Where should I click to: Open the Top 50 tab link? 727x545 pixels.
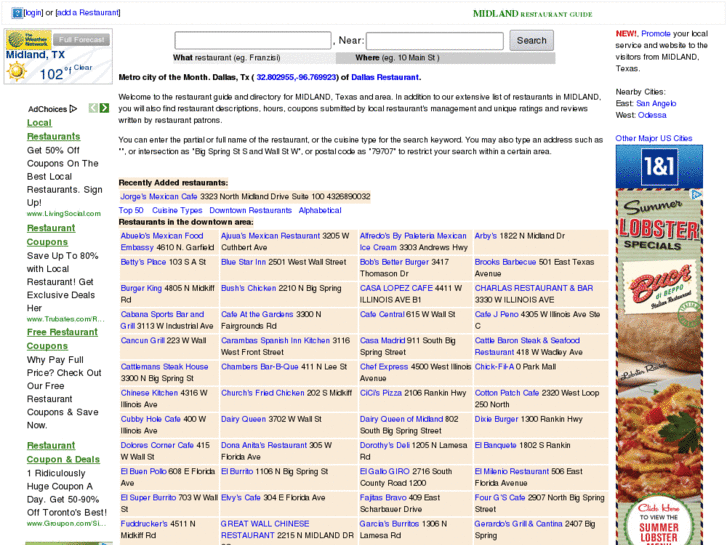coord(131,210)
